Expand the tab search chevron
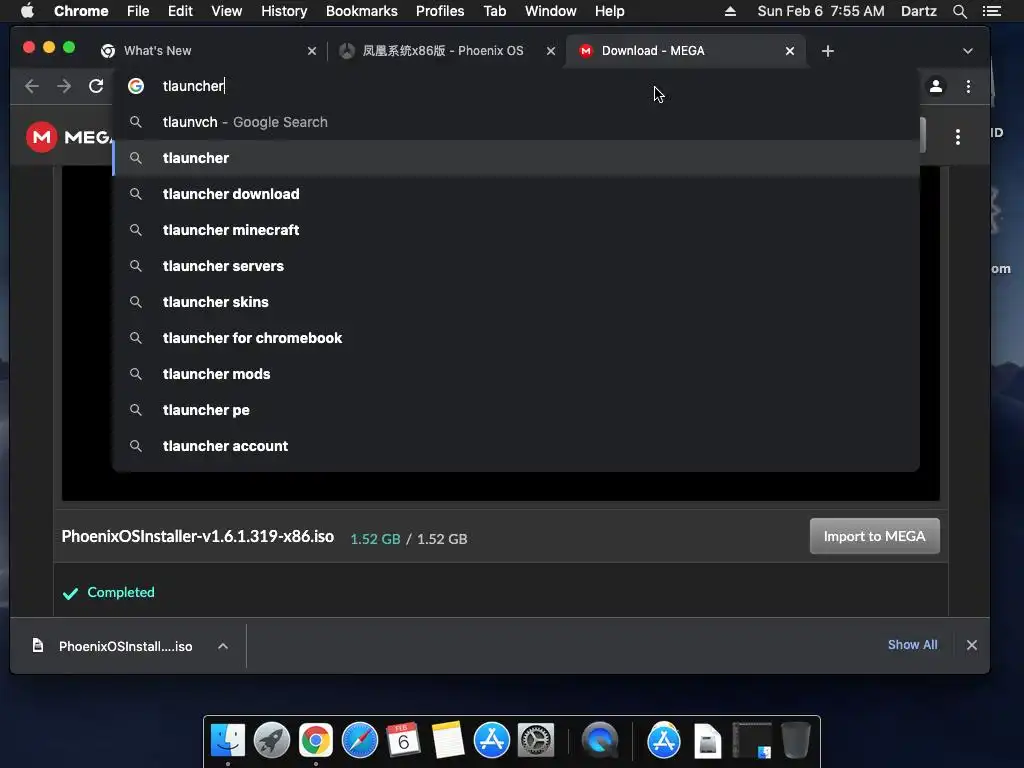1024x768 pixels. tap(968, 51)
